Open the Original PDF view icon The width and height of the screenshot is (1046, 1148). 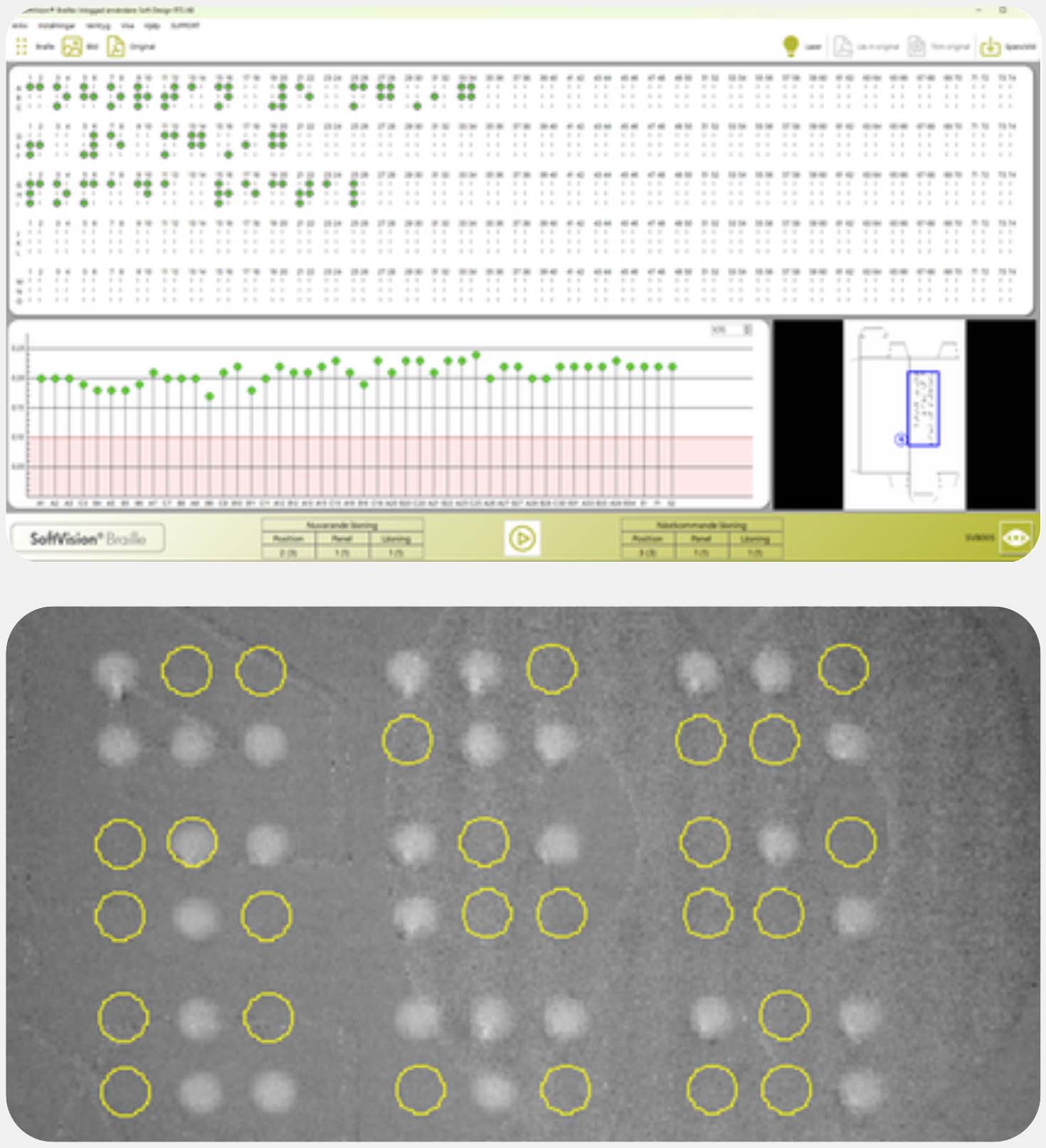(x=115, y=47)
